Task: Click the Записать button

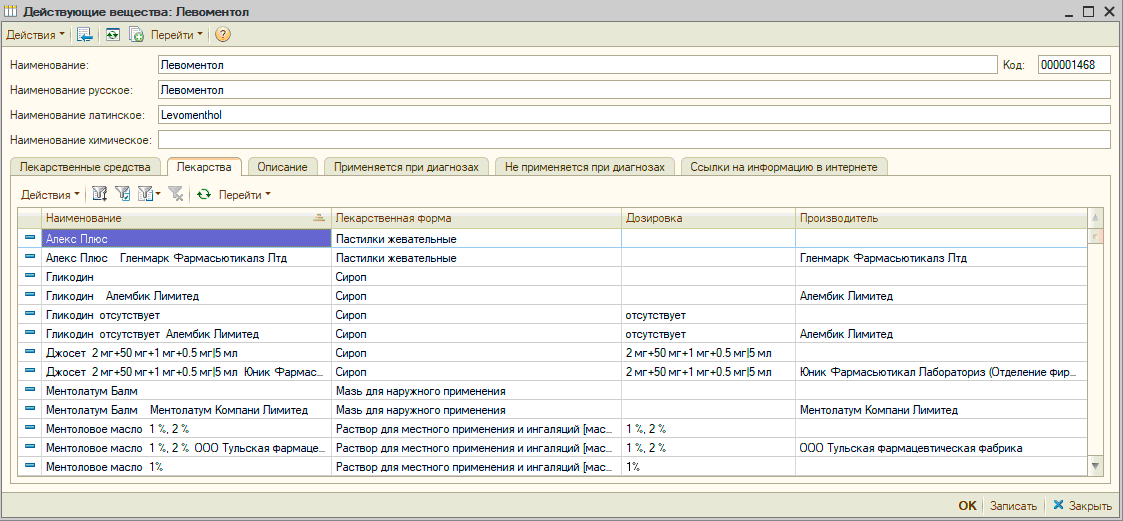Action: tap(1012, 506)
